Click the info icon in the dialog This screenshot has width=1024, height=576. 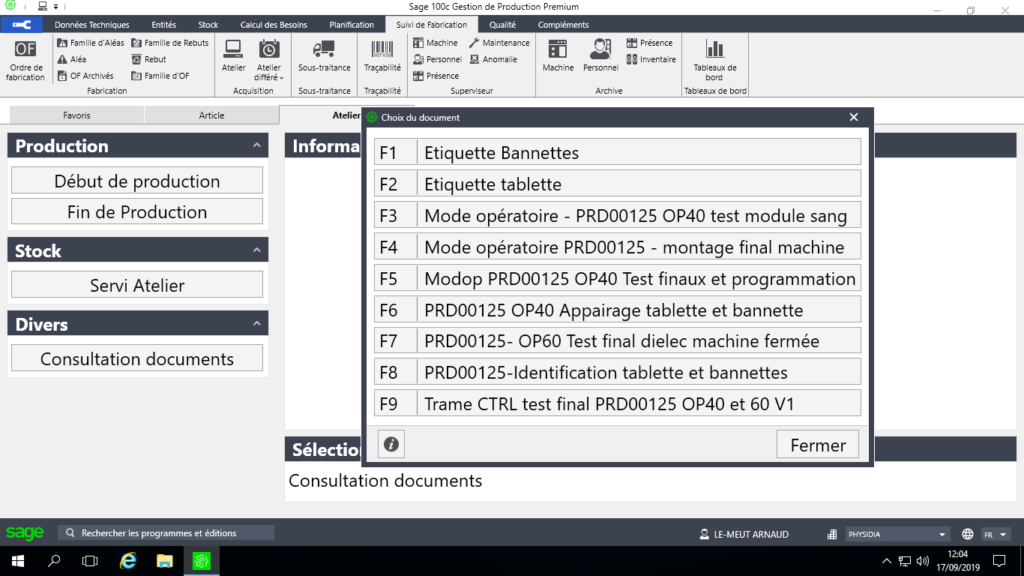[391, 445]
